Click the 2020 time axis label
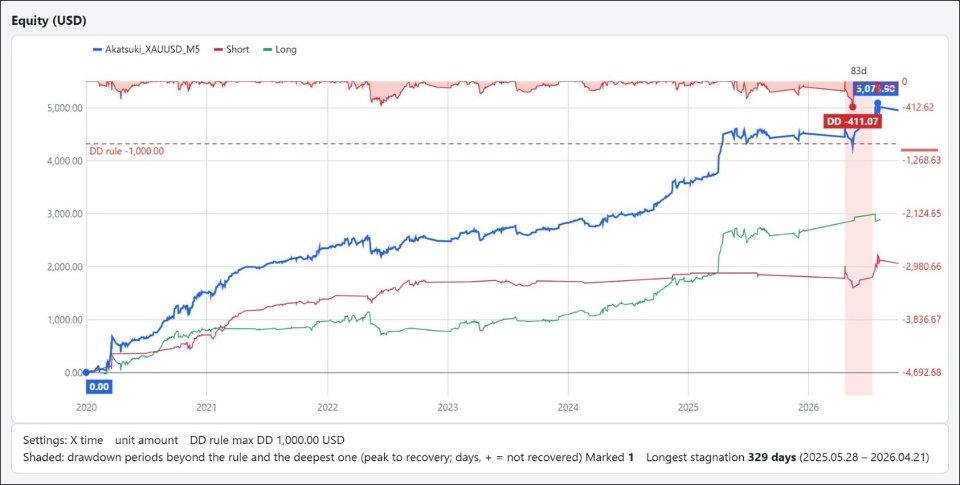Viewport: 960px width, 485px height. coord(86,408)
